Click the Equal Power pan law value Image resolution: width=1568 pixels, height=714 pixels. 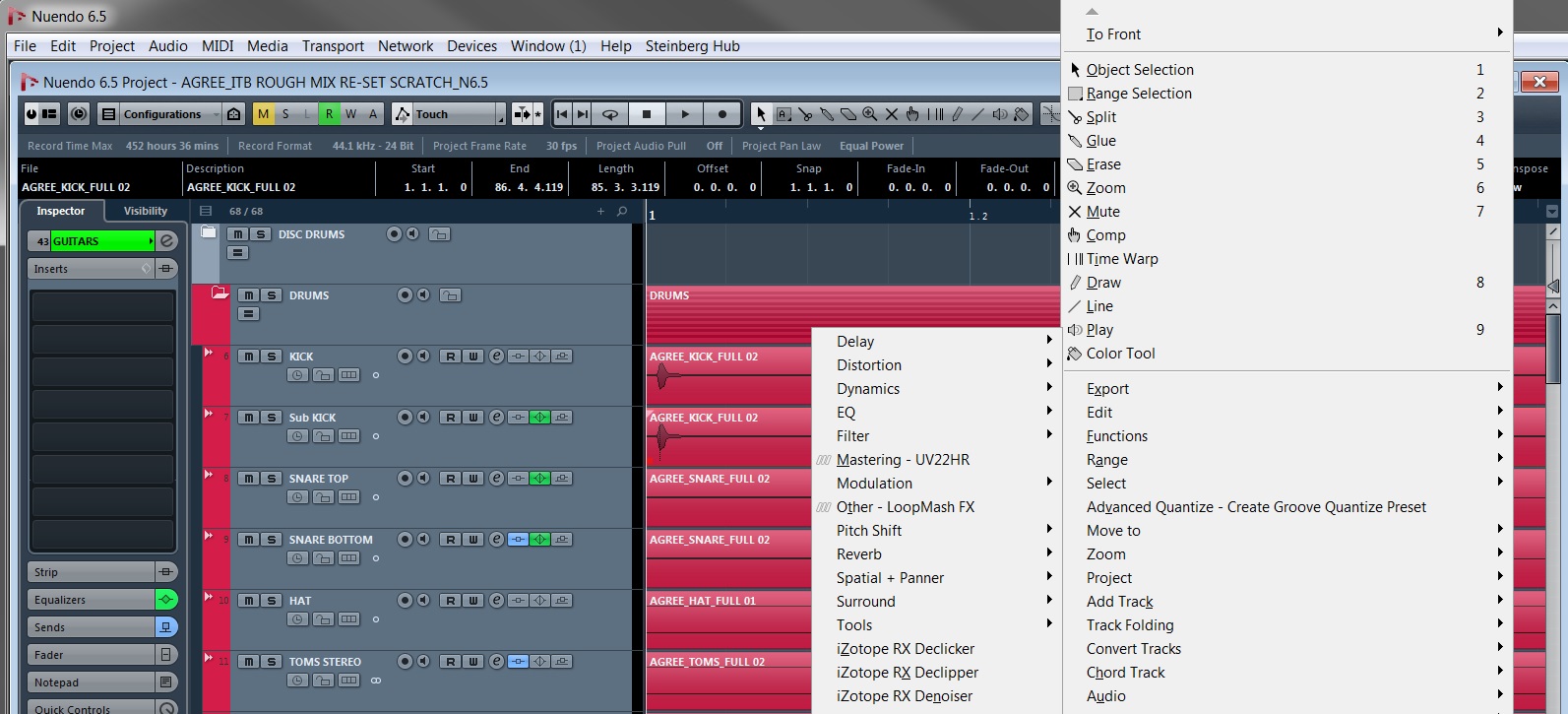[x=871, y=146]
